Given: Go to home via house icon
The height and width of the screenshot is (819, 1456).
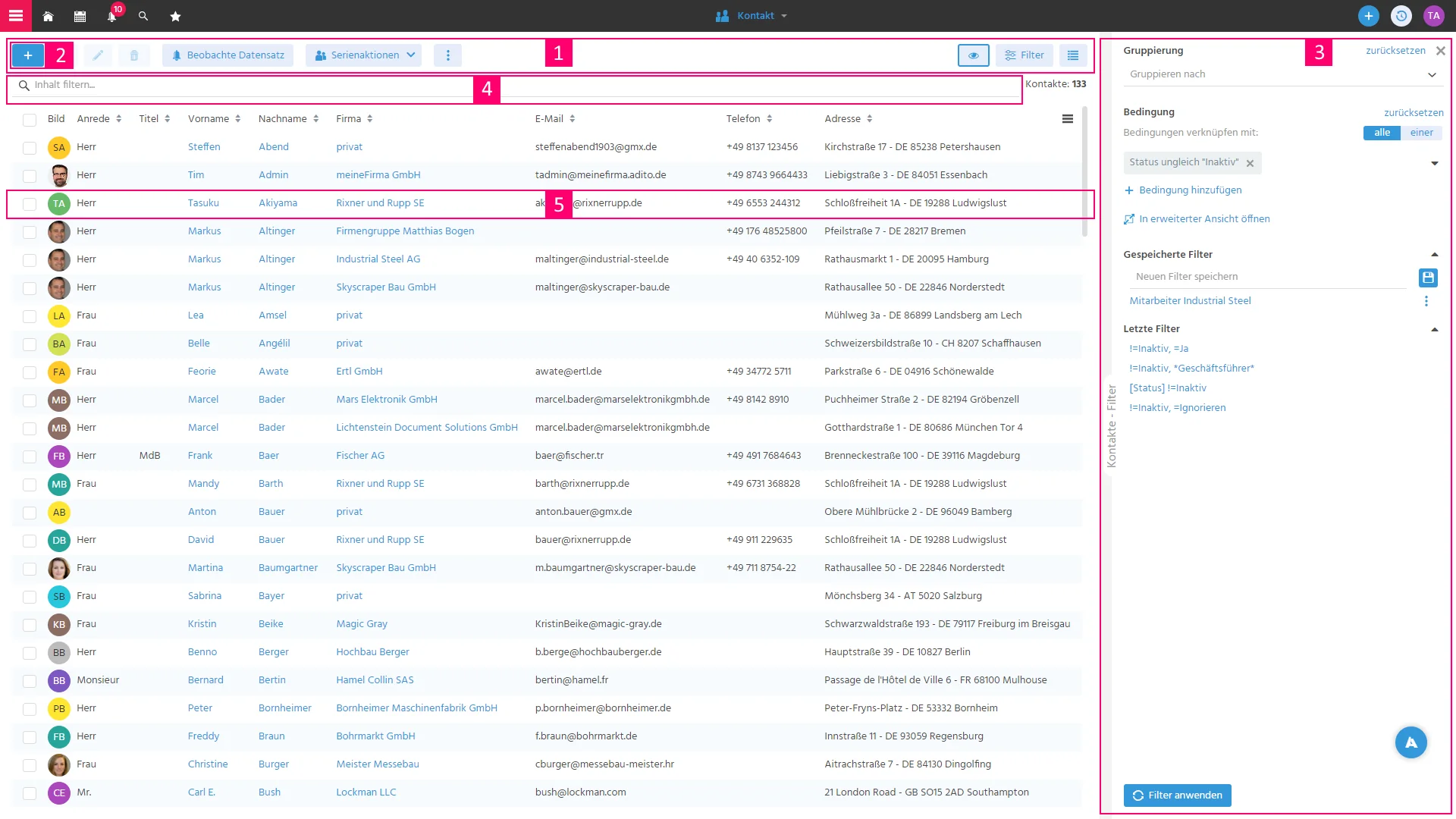Looking at the screenshot, I should (48, 16).
